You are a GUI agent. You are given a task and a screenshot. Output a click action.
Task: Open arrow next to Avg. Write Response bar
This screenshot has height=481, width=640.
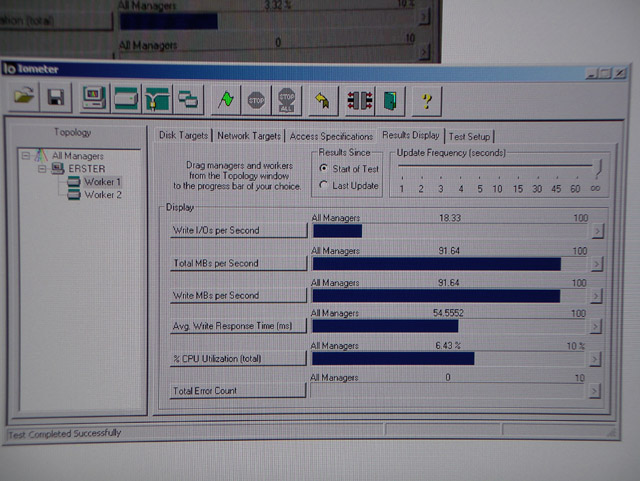point(596,327)
